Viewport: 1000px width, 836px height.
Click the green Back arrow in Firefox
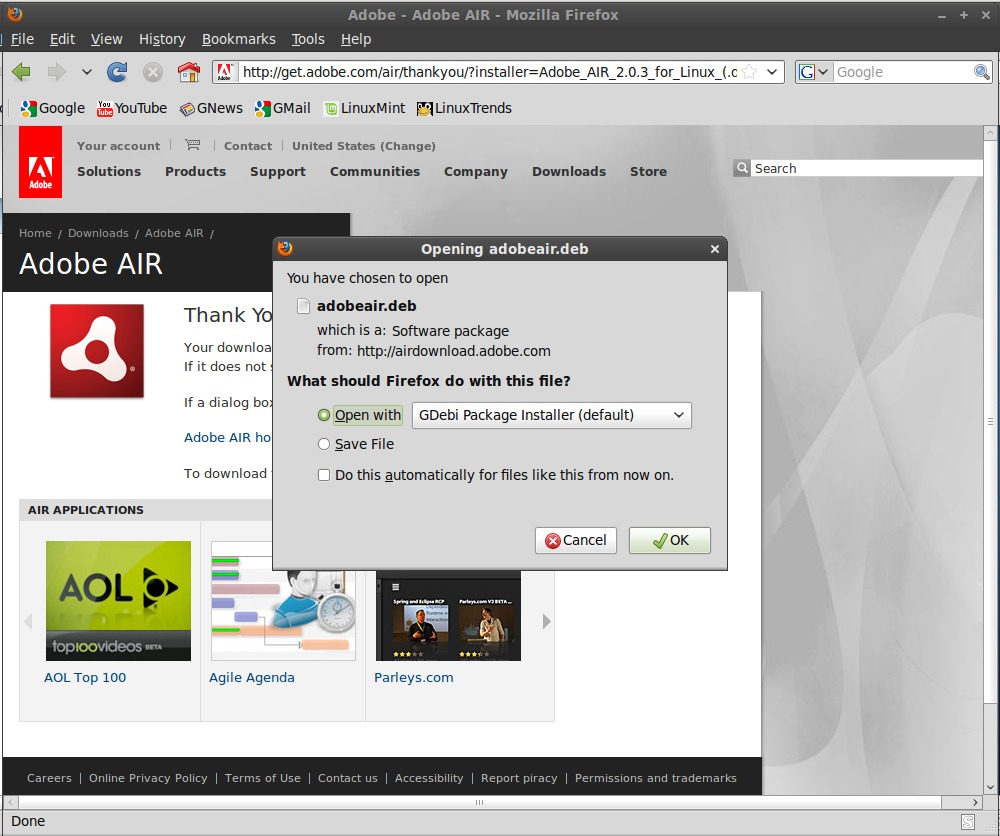click(21, 72)
